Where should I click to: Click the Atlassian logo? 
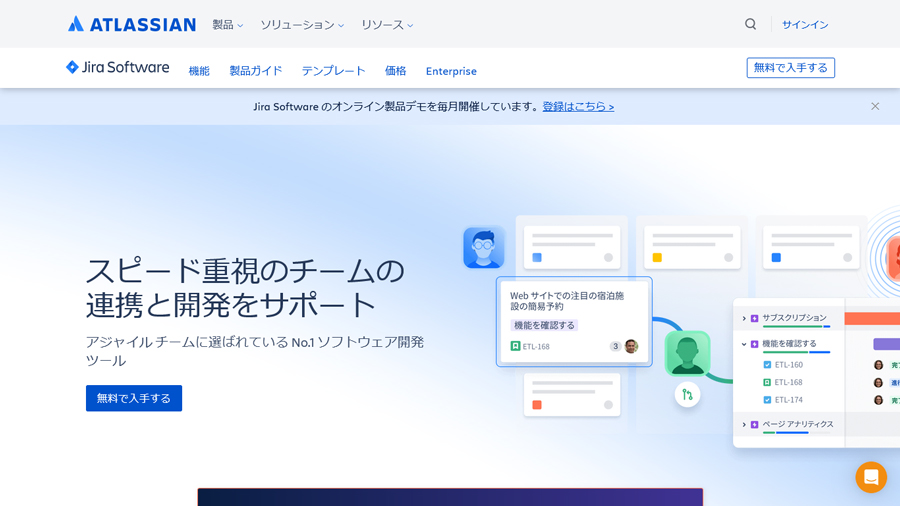tap(131, 24)
